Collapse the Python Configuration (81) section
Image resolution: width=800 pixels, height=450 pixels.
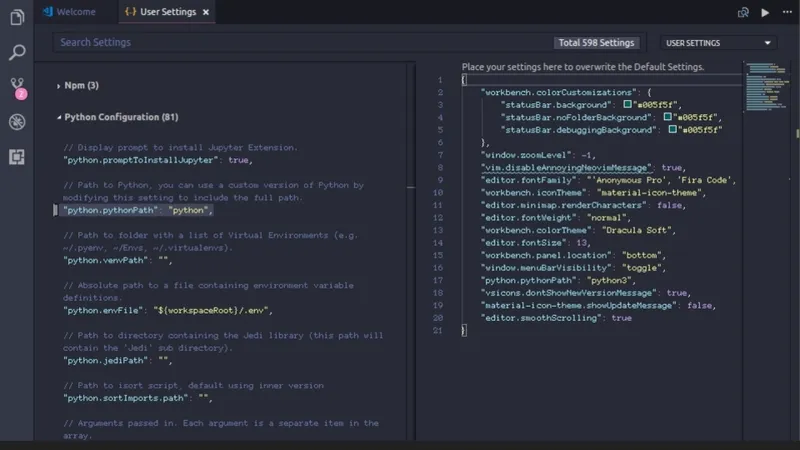[x=117, y=117]
